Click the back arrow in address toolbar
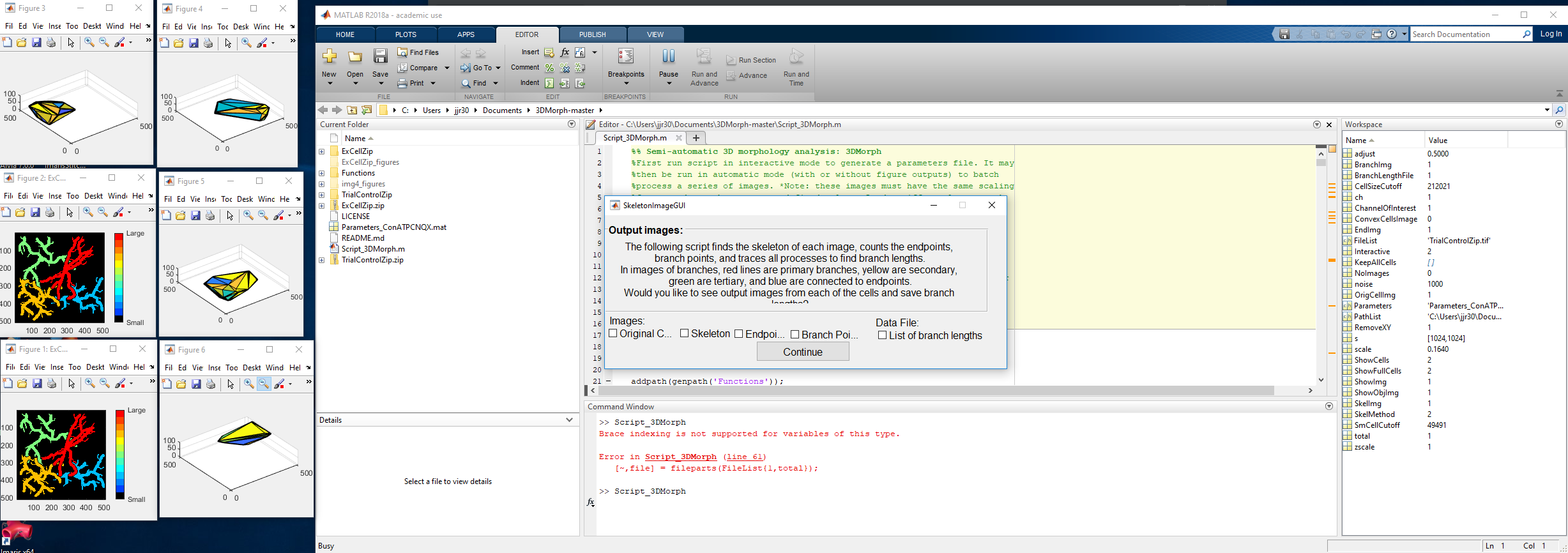The height and width of the screenshot is (553, 1568). [x=323, y=110]
